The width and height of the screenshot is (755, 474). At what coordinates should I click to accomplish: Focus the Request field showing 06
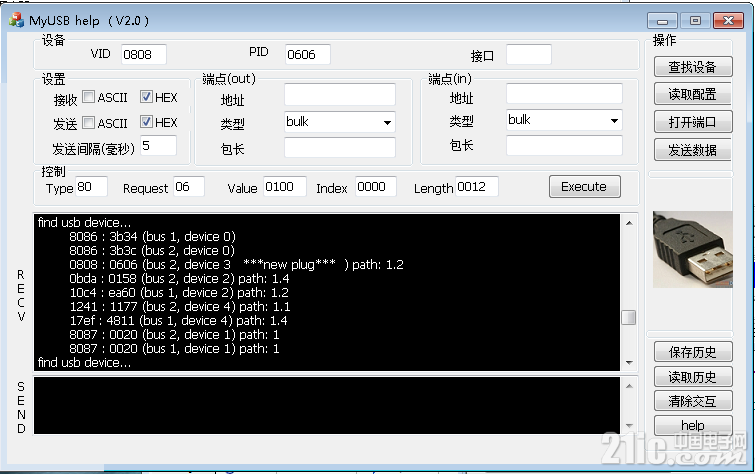click(x=189, y=186)
